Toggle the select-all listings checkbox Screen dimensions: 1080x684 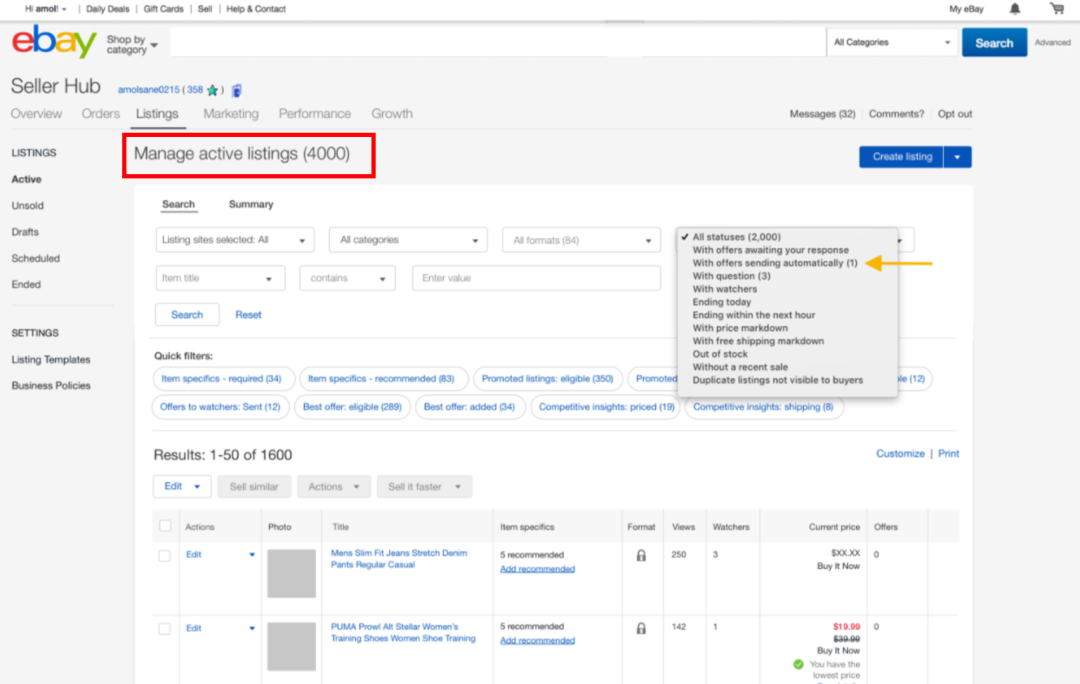(x=165, y=526)
